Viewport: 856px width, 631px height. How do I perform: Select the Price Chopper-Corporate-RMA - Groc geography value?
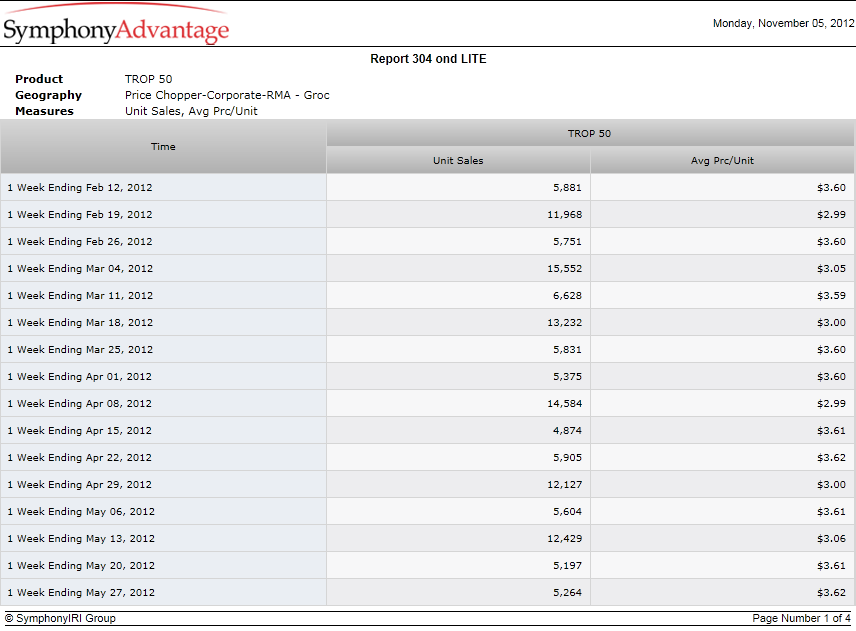227,95
